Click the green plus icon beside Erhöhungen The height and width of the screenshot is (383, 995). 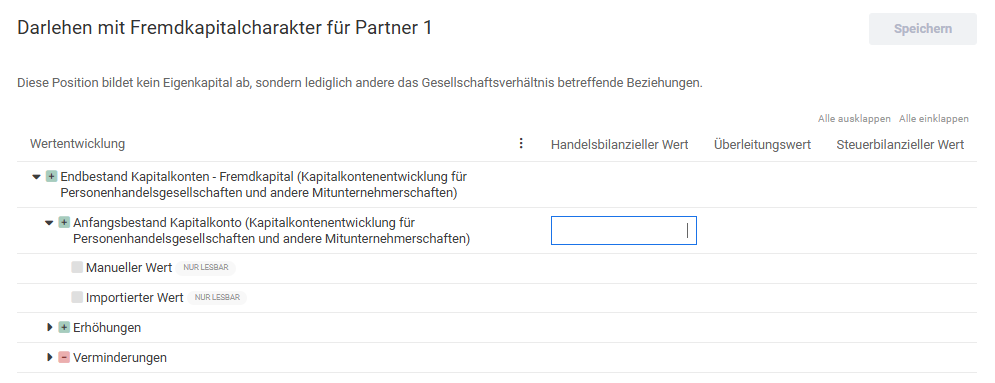click(x=64, y=327)
